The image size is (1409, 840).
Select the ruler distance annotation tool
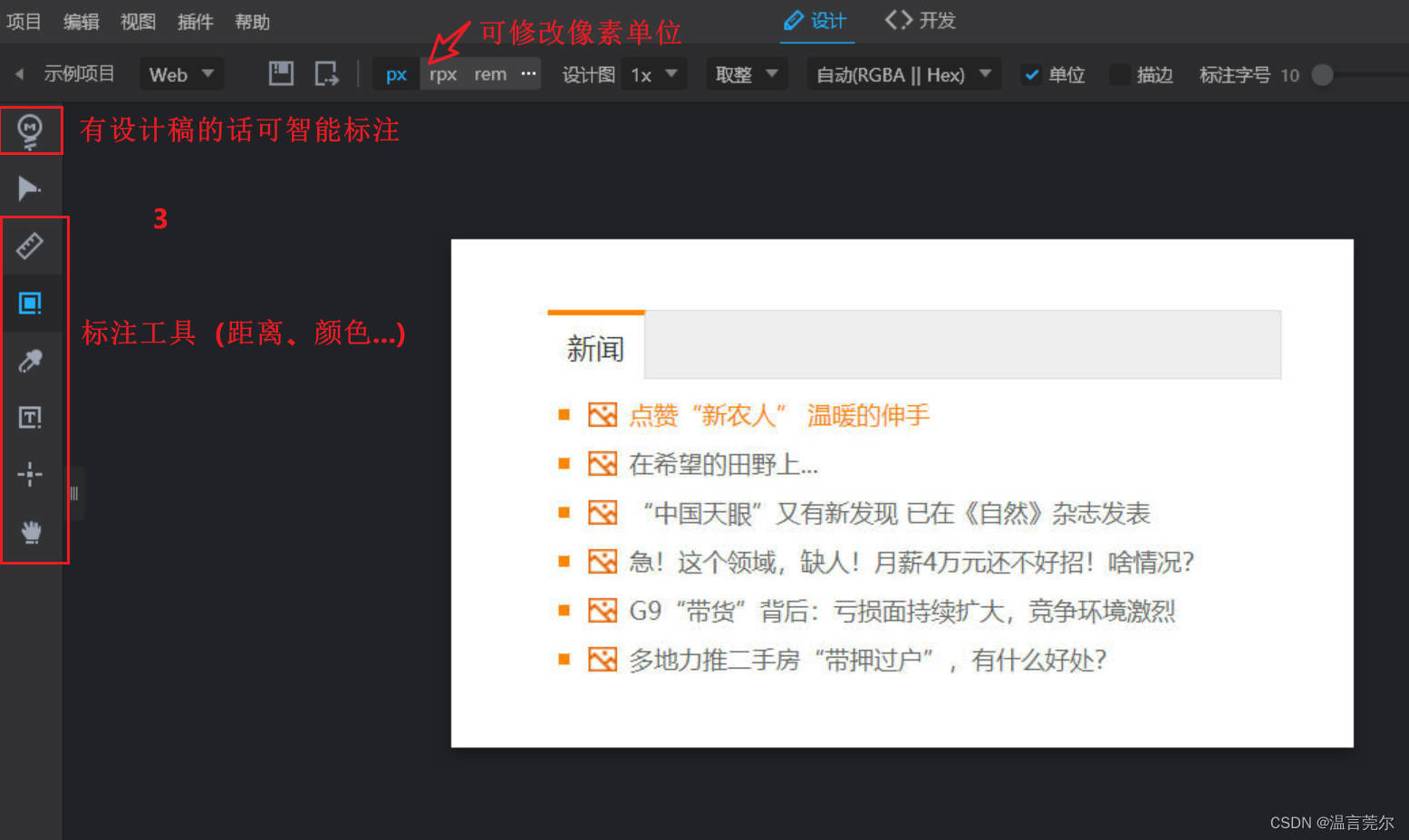30,246
